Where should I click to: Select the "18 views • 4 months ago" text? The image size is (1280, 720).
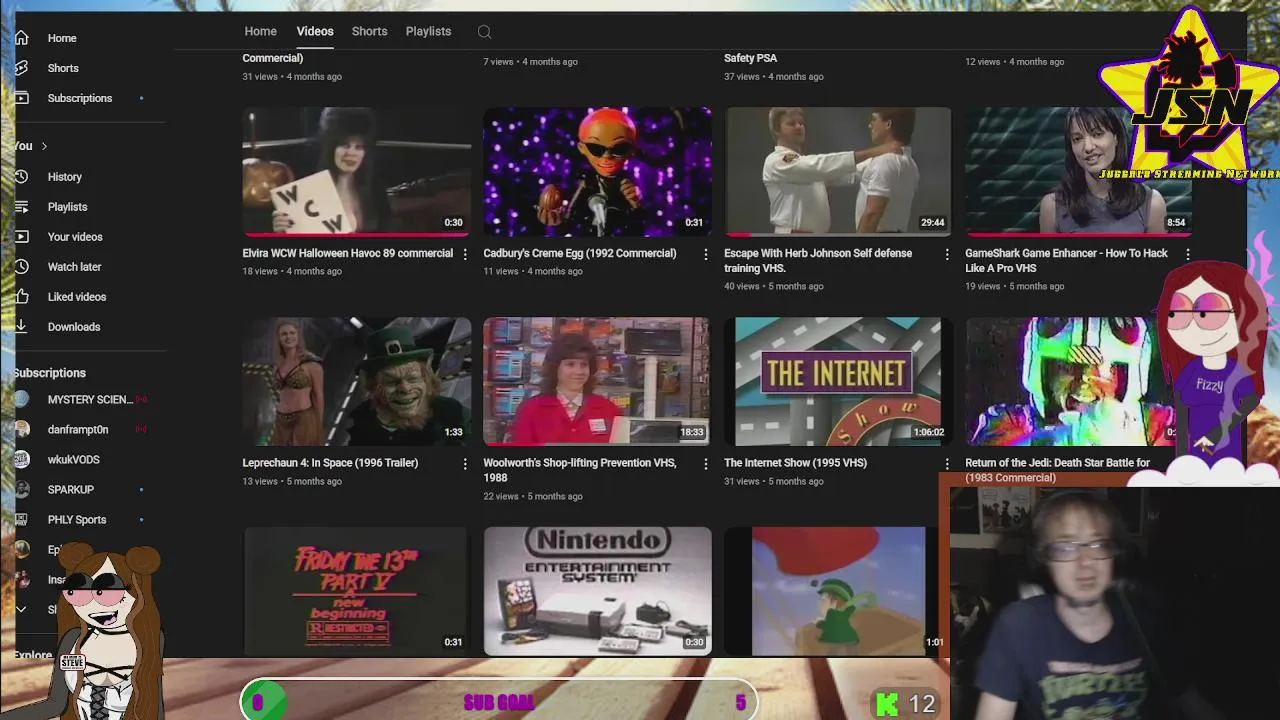[x=292, y=271]
